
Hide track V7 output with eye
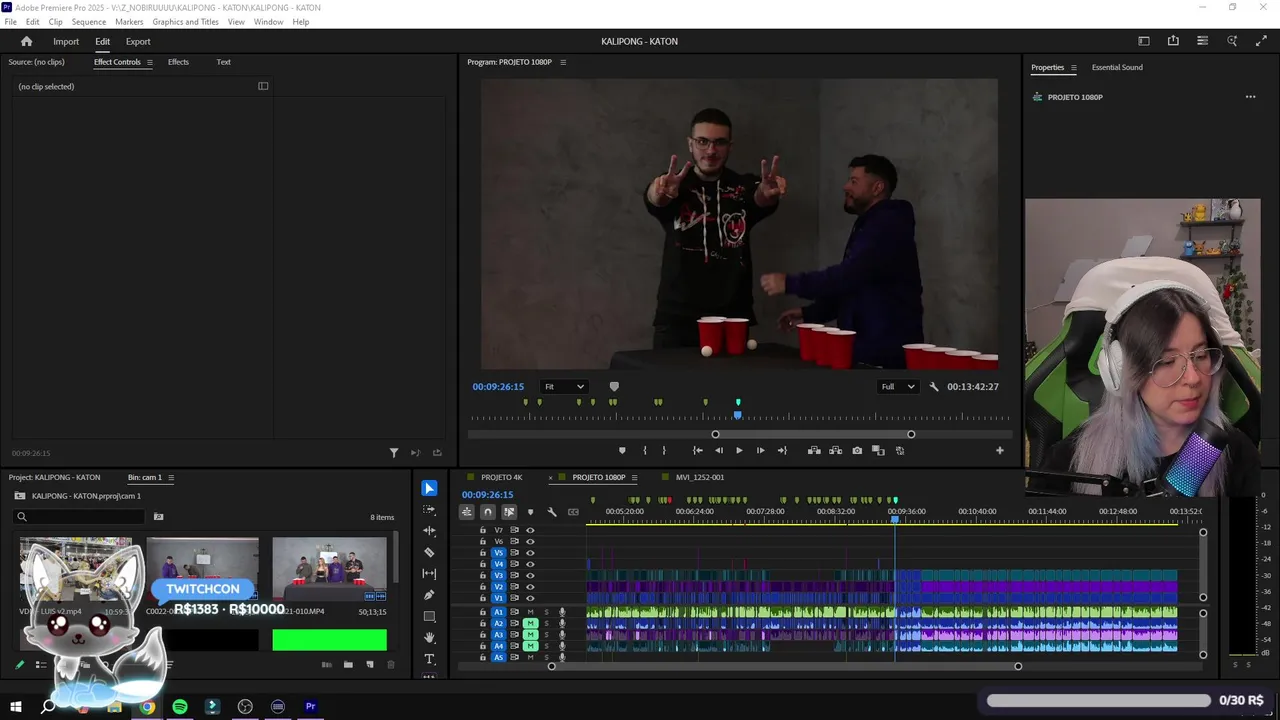pos(530,530)
